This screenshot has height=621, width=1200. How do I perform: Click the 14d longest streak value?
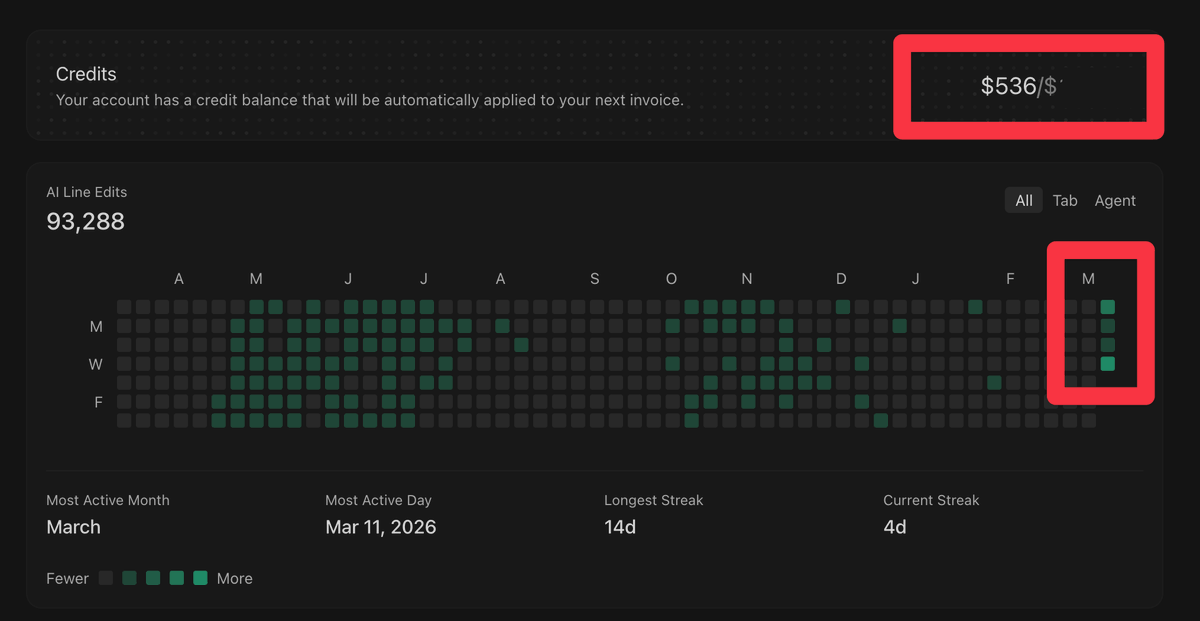pyautogui.click(x=620, y=527)
